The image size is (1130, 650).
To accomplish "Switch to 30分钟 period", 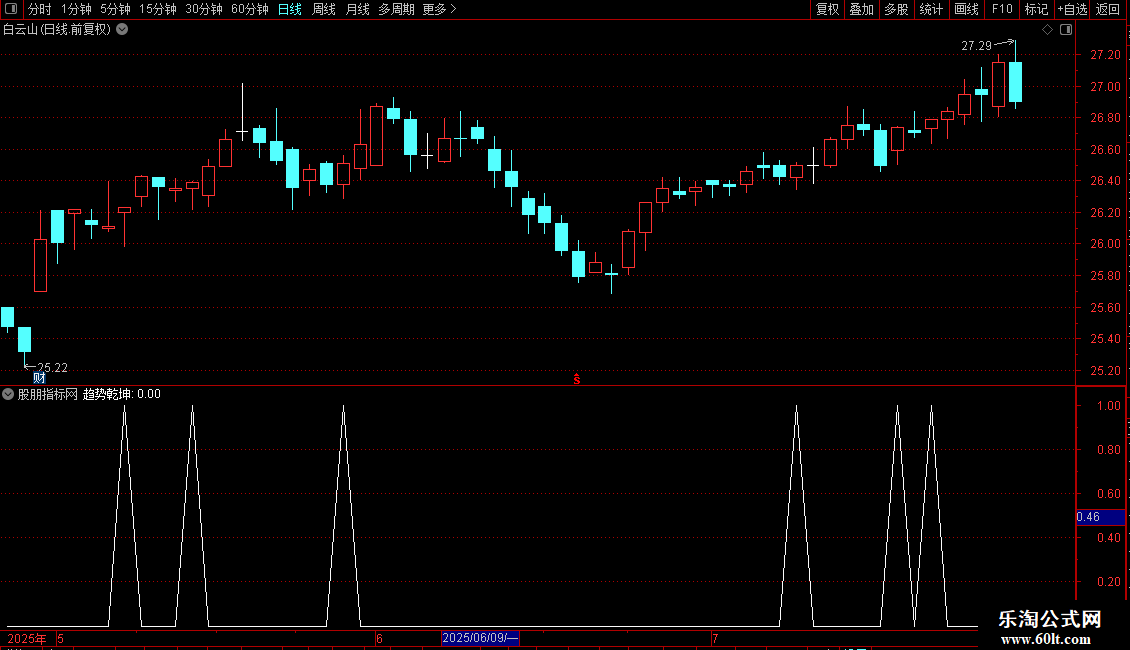I will (x=204, y=9).
